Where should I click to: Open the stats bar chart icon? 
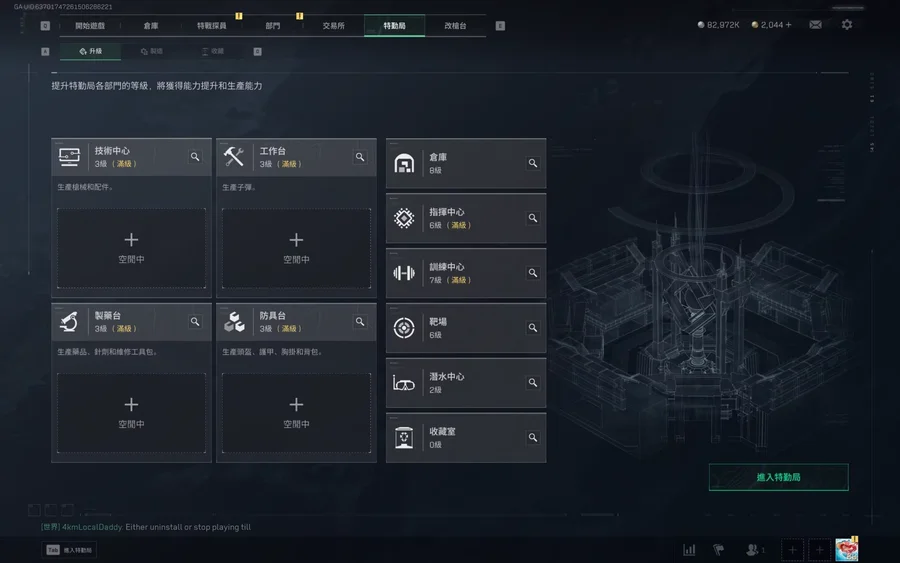pyautogui.click(x=689, y=550)
